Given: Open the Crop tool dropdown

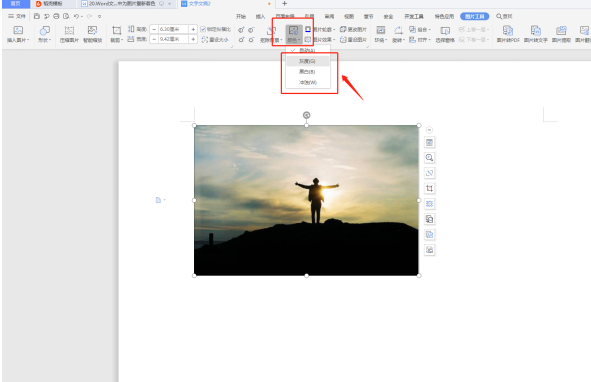Looking at the screenshot, I should (x=116, y=34).
